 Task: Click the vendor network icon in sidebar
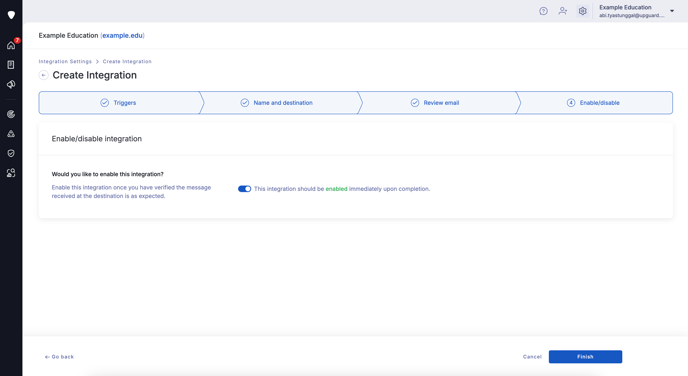(x=11, y=134)
